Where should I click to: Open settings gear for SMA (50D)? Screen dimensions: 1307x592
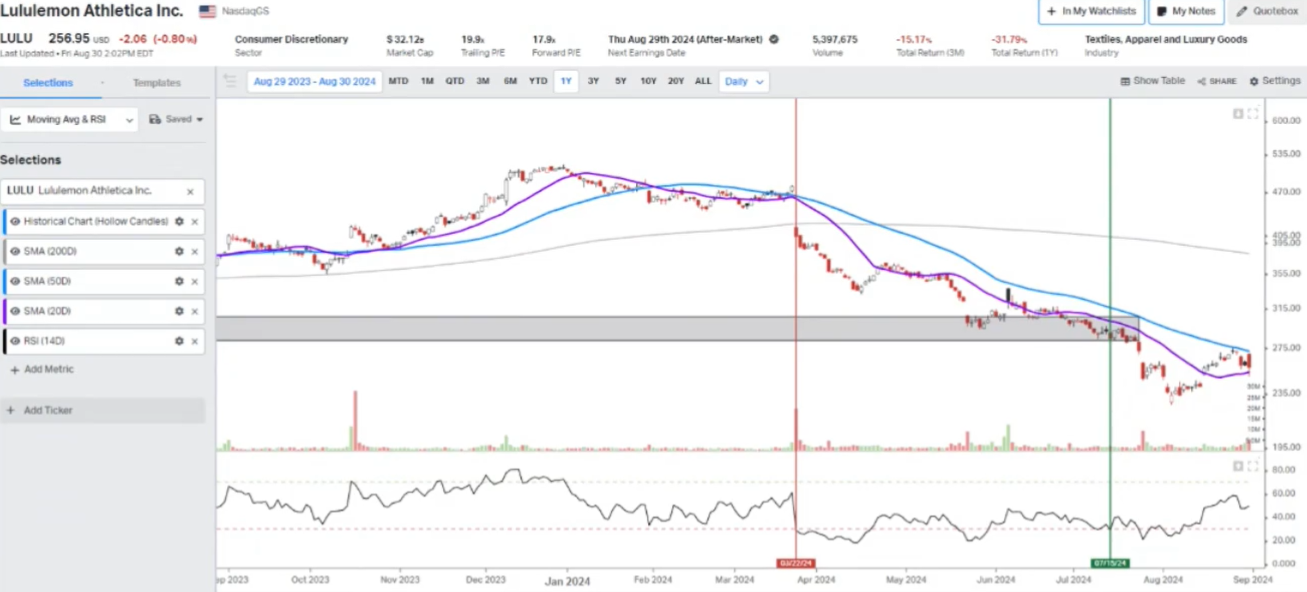click(x=179, y=282)
